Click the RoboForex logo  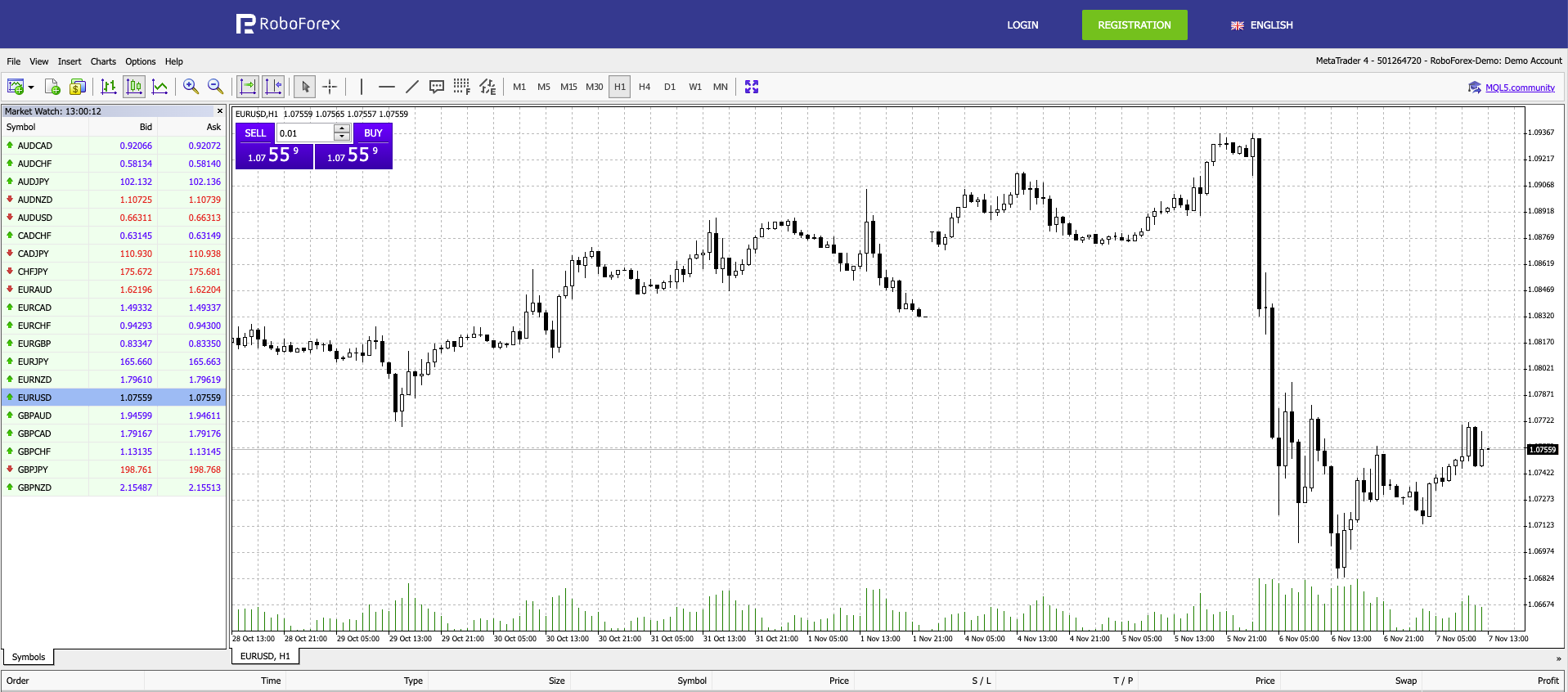[x=288, y=24]
